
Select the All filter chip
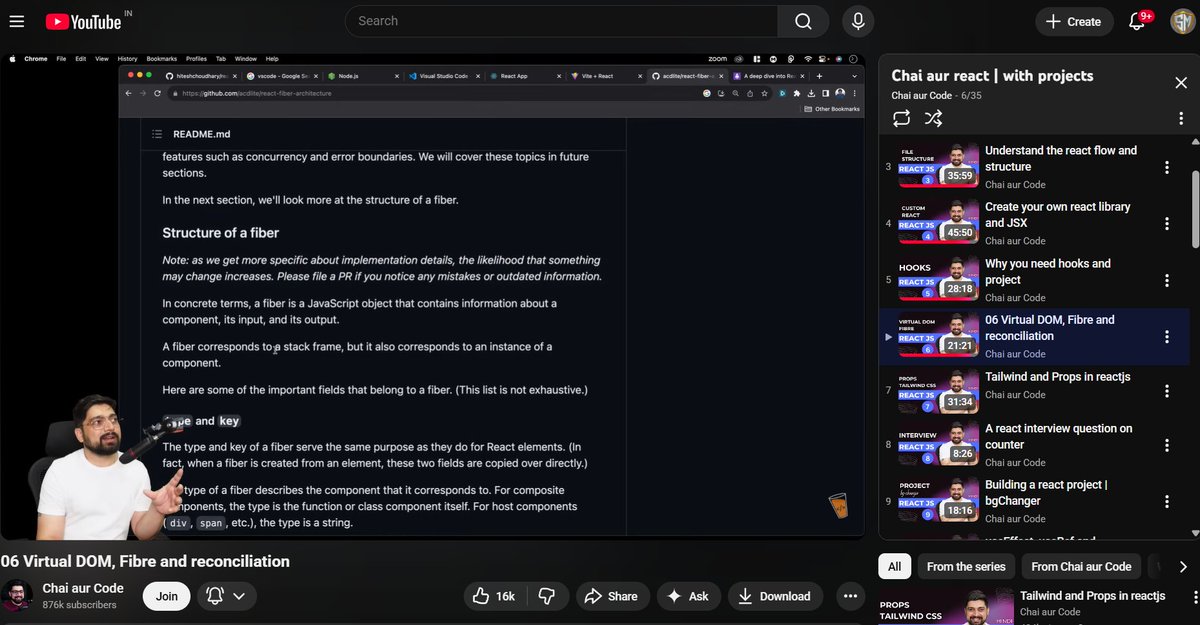tap(894, 566)
